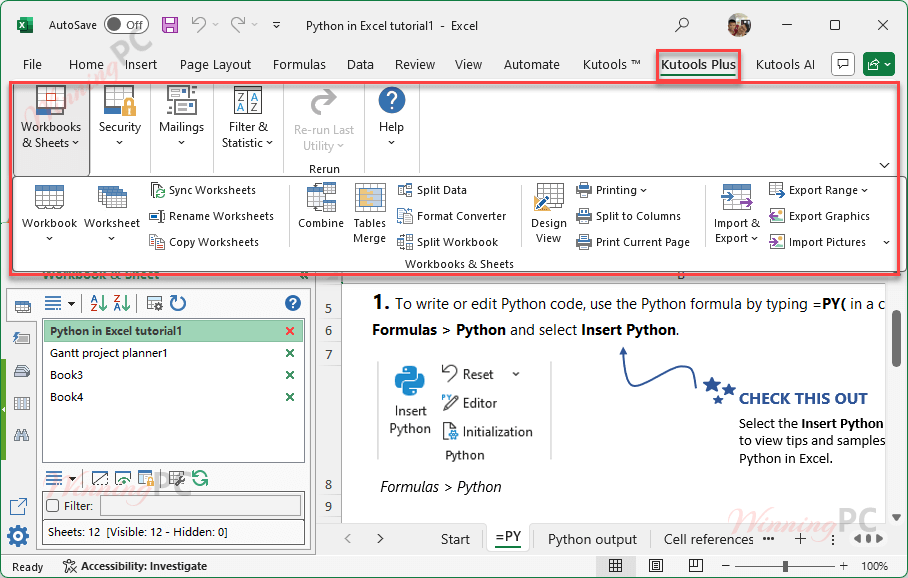Click the zoom slider handle
Viewport: 908px width, 578px height.
(785, 565)
